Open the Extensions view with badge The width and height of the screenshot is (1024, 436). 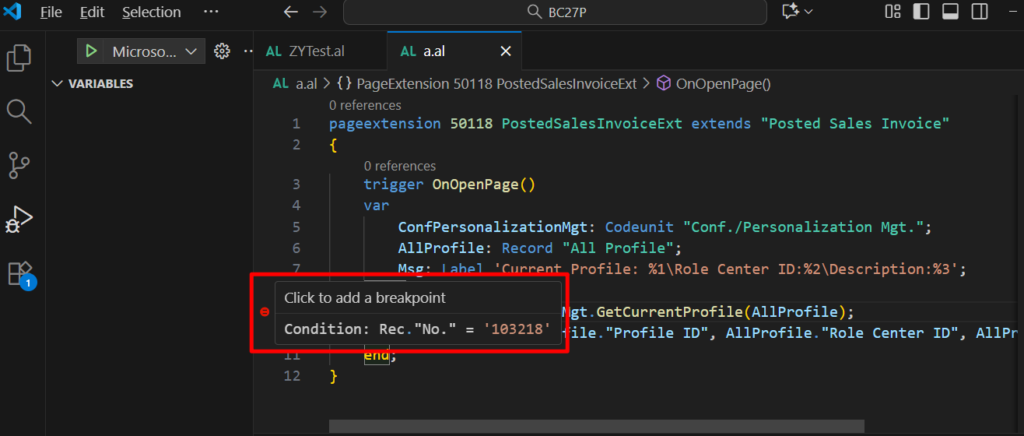click(20, 272)
